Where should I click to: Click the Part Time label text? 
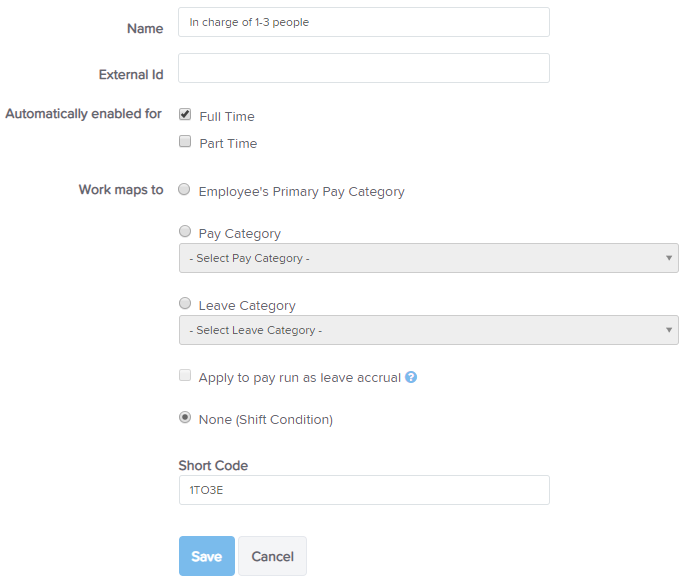pos(228,144)
